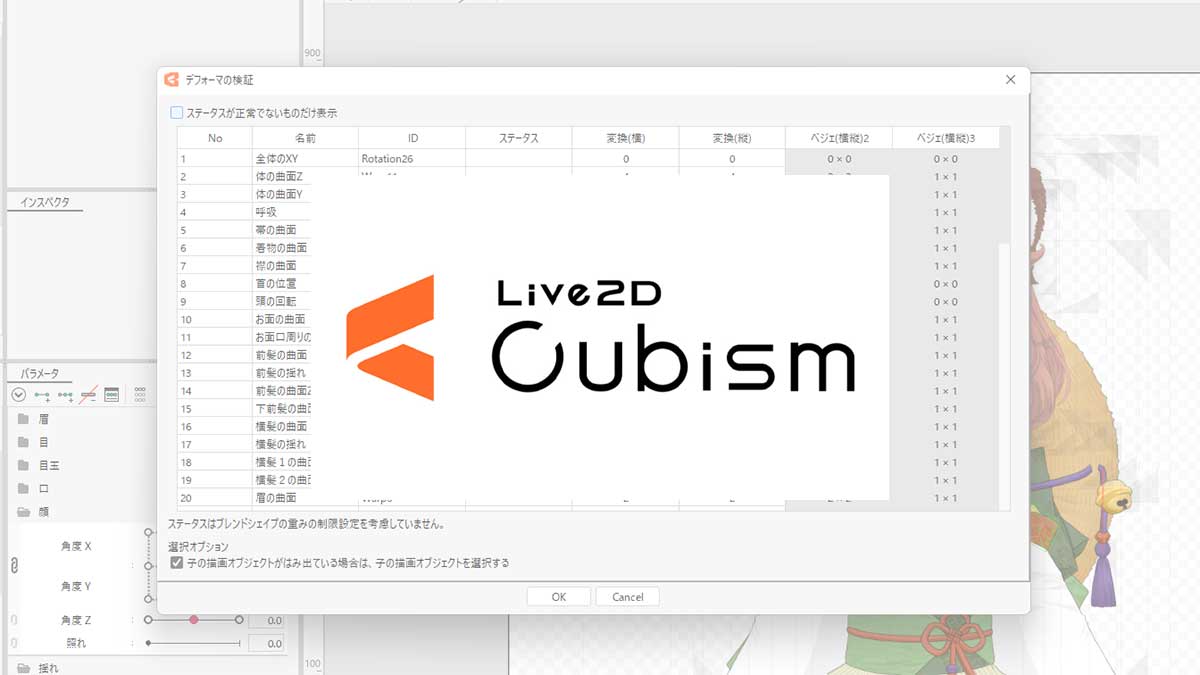The width and height of the screenshot is (1200, 675).
Task: Select the 横髪の曲面 deformer name
Action: point(280,427)
